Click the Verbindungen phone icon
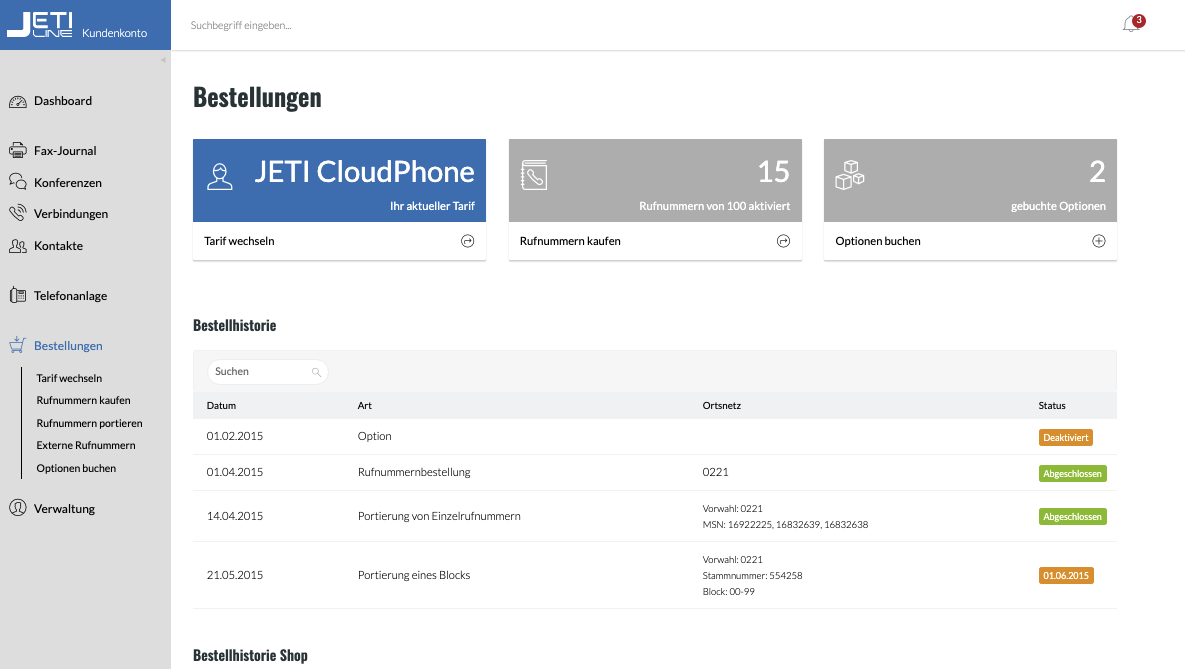Viewport: 1185px width, 669px height. pyautogui.click(x=17, y=213)
